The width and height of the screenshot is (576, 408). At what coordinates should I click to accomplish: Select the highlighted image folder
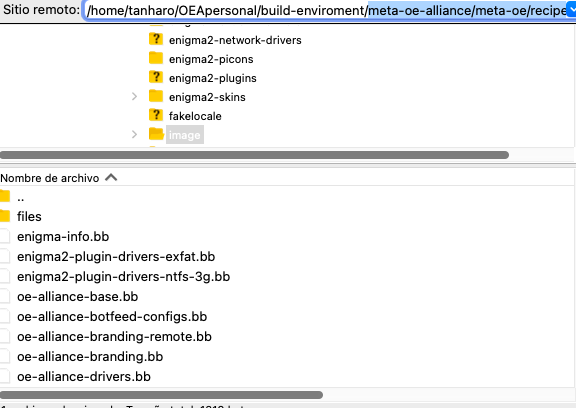pos(184,135)
